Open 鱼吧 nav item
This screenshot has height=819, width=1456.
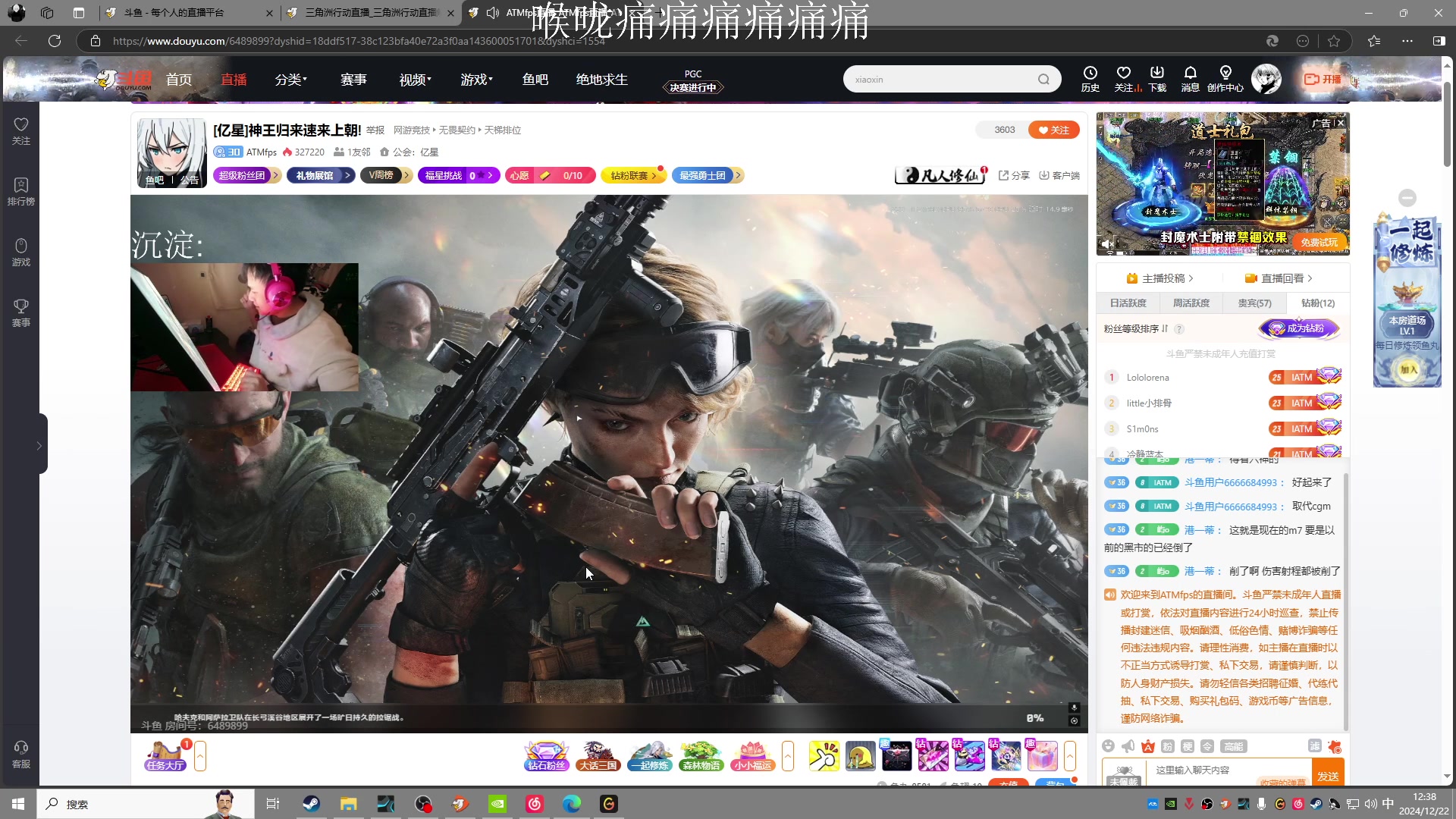(535, 80)
